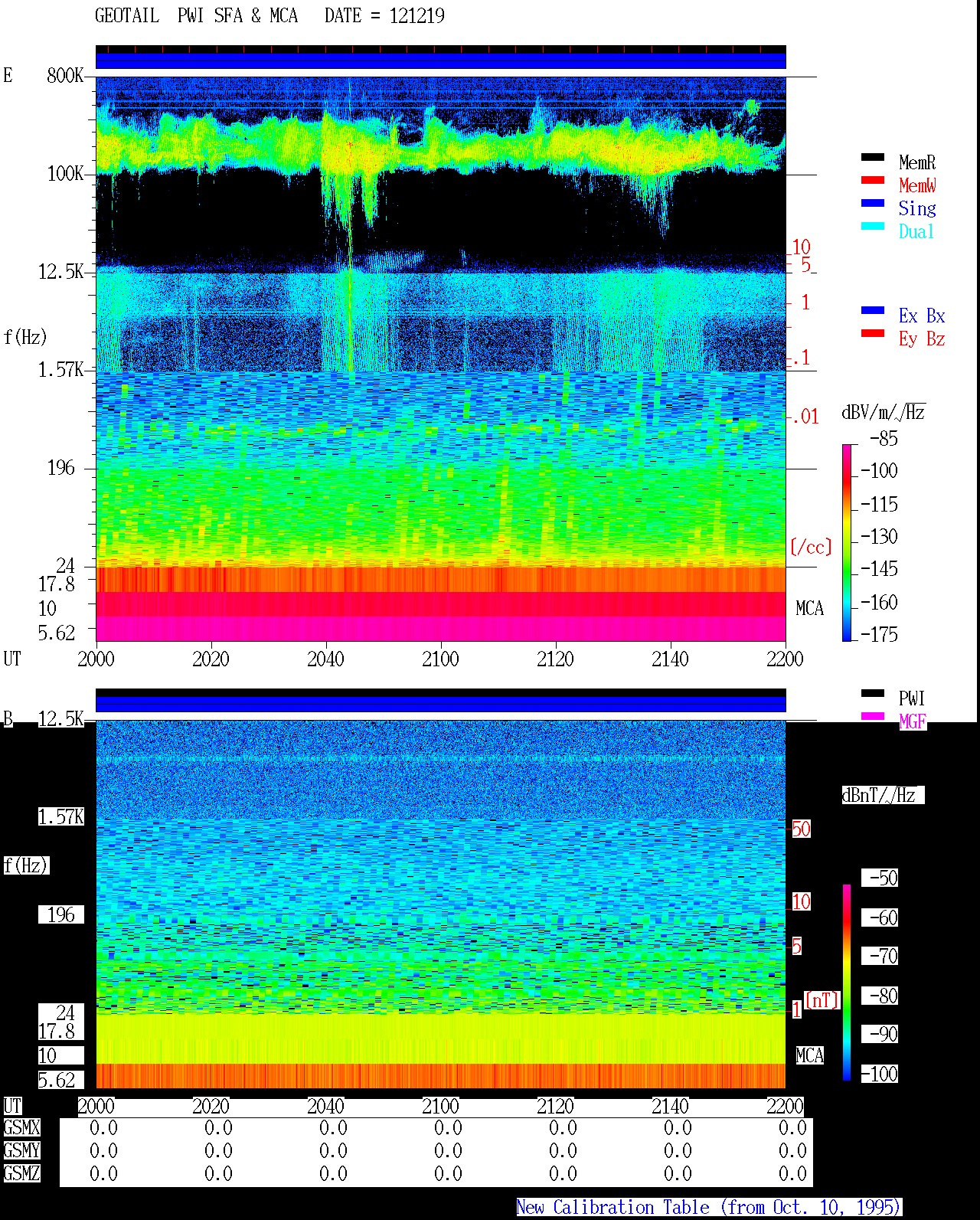980x1220 pixels.
Task: Click the New Calibration Table link
Action: (x=709, y=1208)
